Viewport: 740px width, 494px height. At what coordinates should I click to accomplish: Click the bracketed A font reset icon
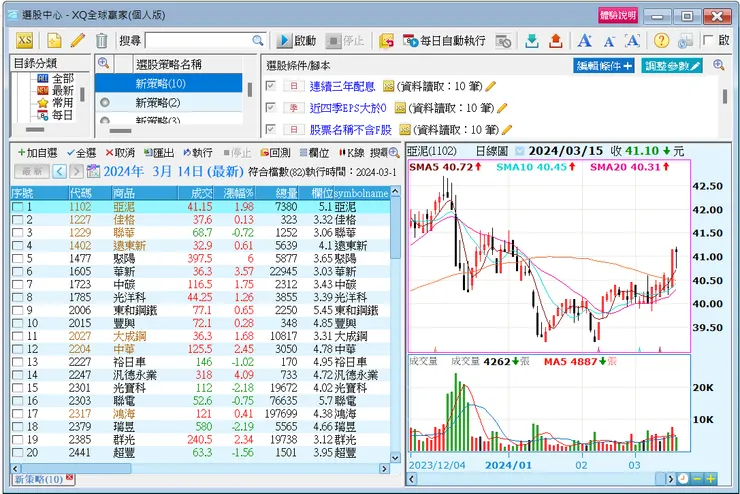[x=632, y=41]
